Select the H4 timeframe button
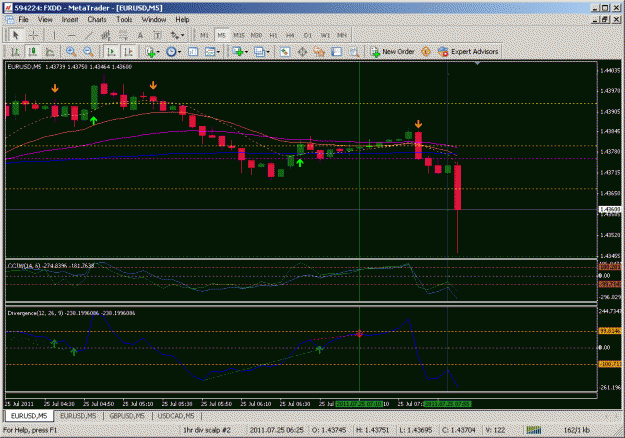 coord(290,35)
